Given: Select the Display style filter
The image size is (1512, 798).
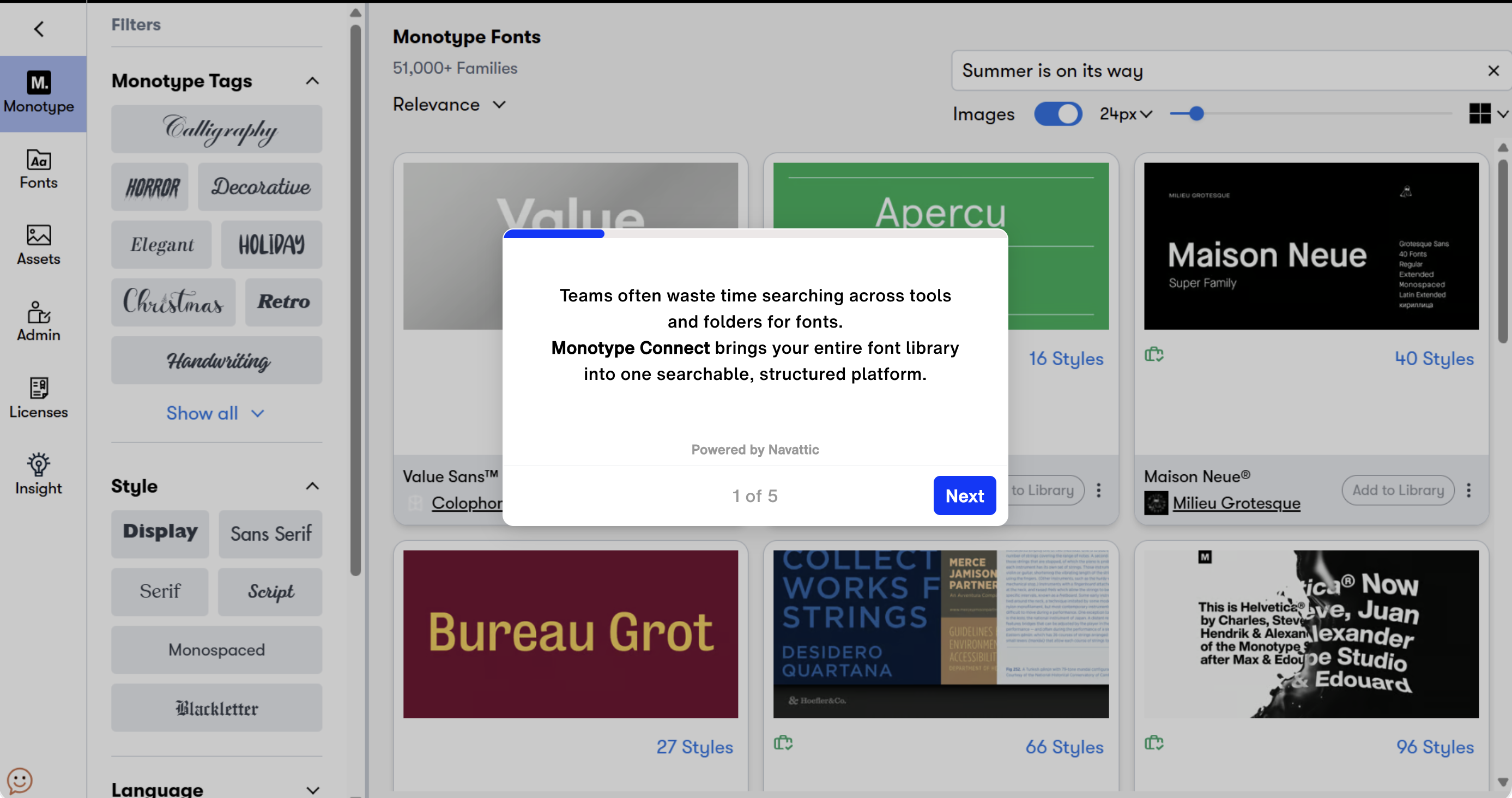Looking at the screenshot, I should pyautogui.click(x=160, y=533).
